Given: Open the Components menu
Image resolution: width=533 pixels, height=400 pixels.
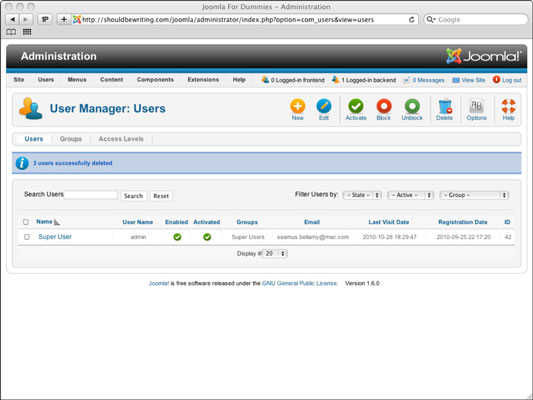Looking at the screenshot, I should coord(155,80).
